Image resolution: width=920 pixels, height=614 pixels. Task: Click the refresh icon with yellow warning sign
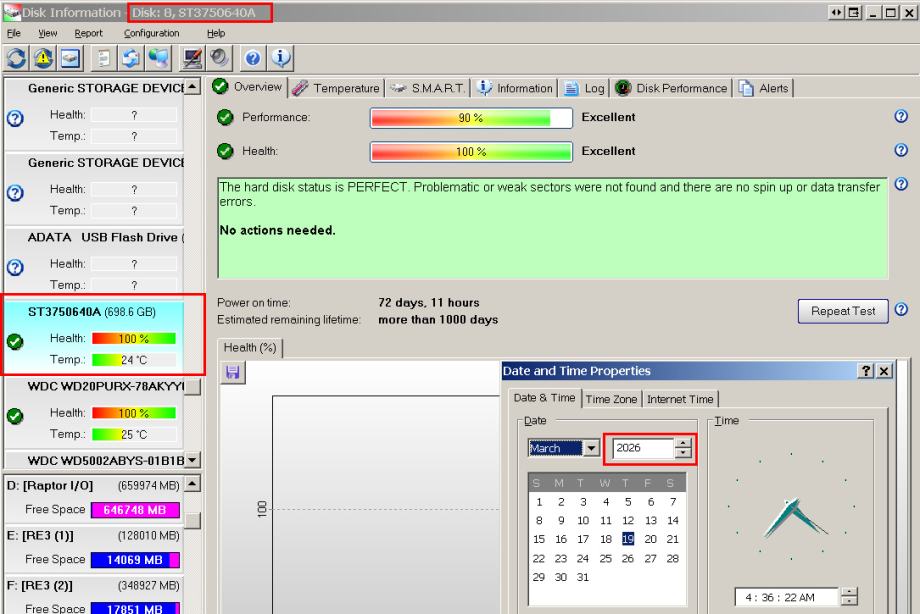click(x=43, y=58)
